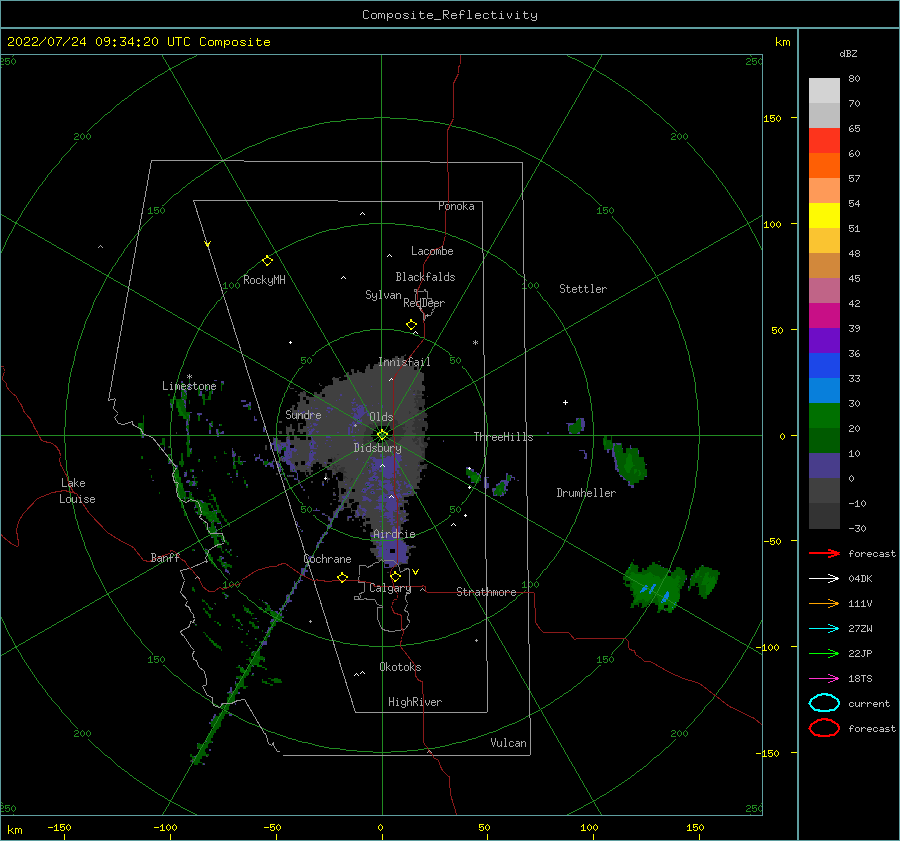Click the Ponoka town label
This screenshot has height=841, width=900.
pos(456,206)
